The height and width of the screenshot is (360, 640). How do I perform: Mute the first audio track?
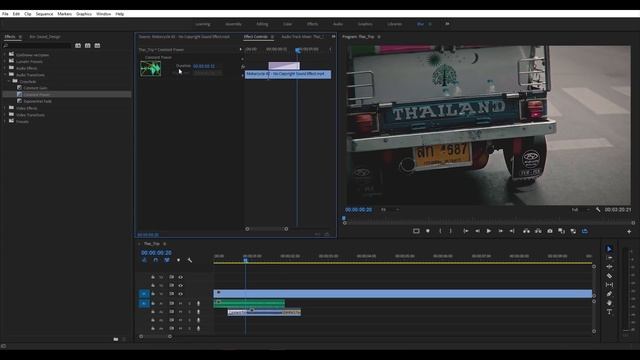(x=180, y=303)
